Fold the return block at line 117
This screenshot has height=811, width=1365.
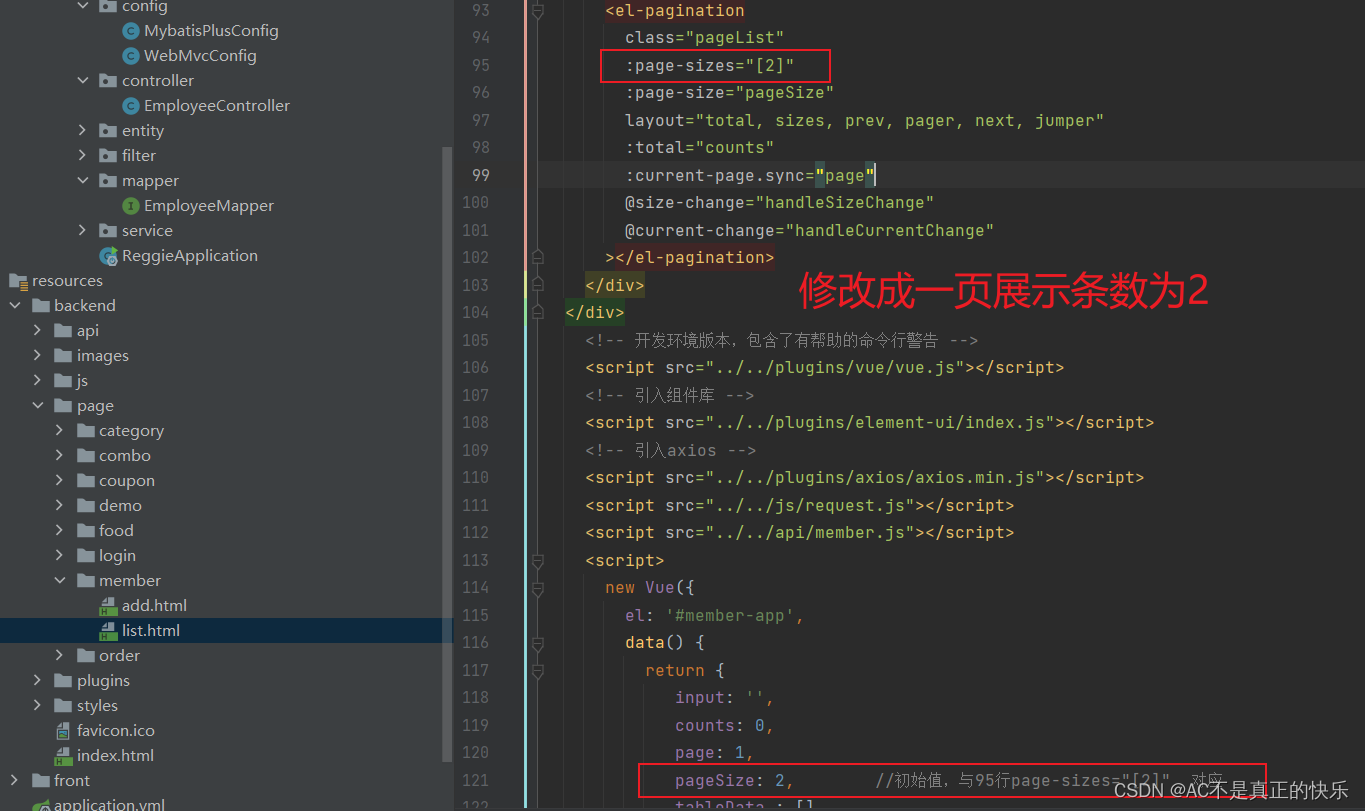coord(538,670)
